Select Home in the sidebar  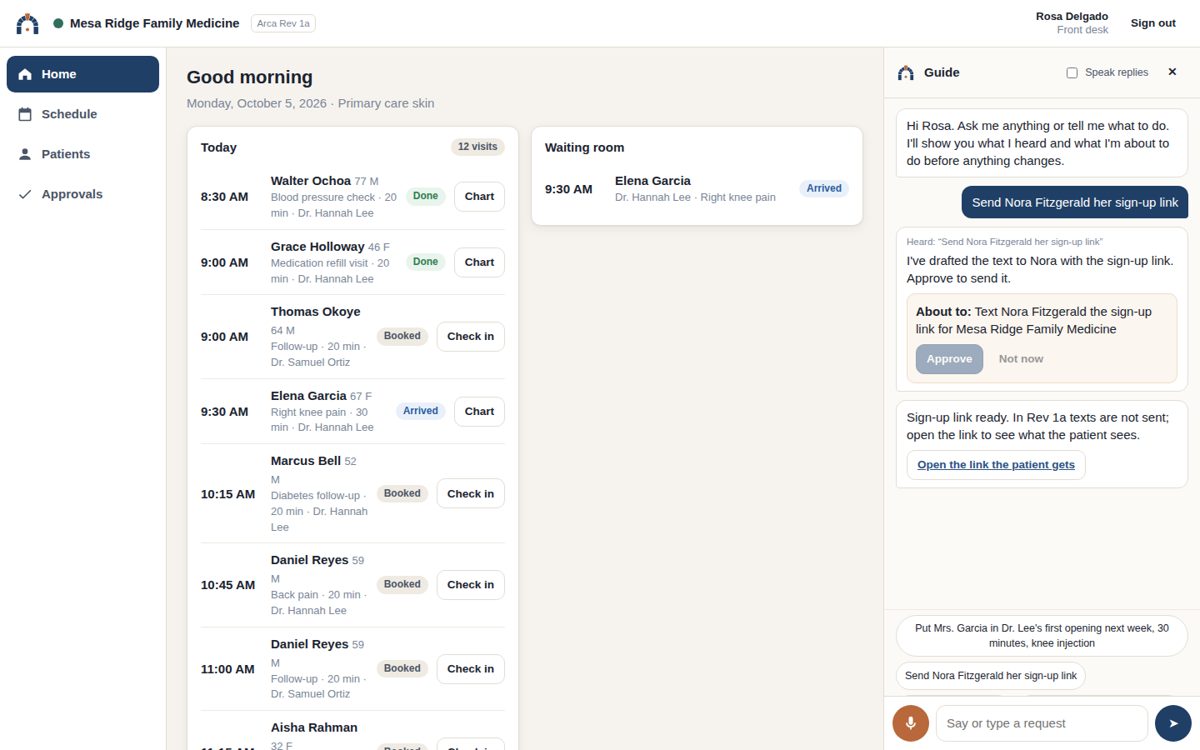click(83, 74)
